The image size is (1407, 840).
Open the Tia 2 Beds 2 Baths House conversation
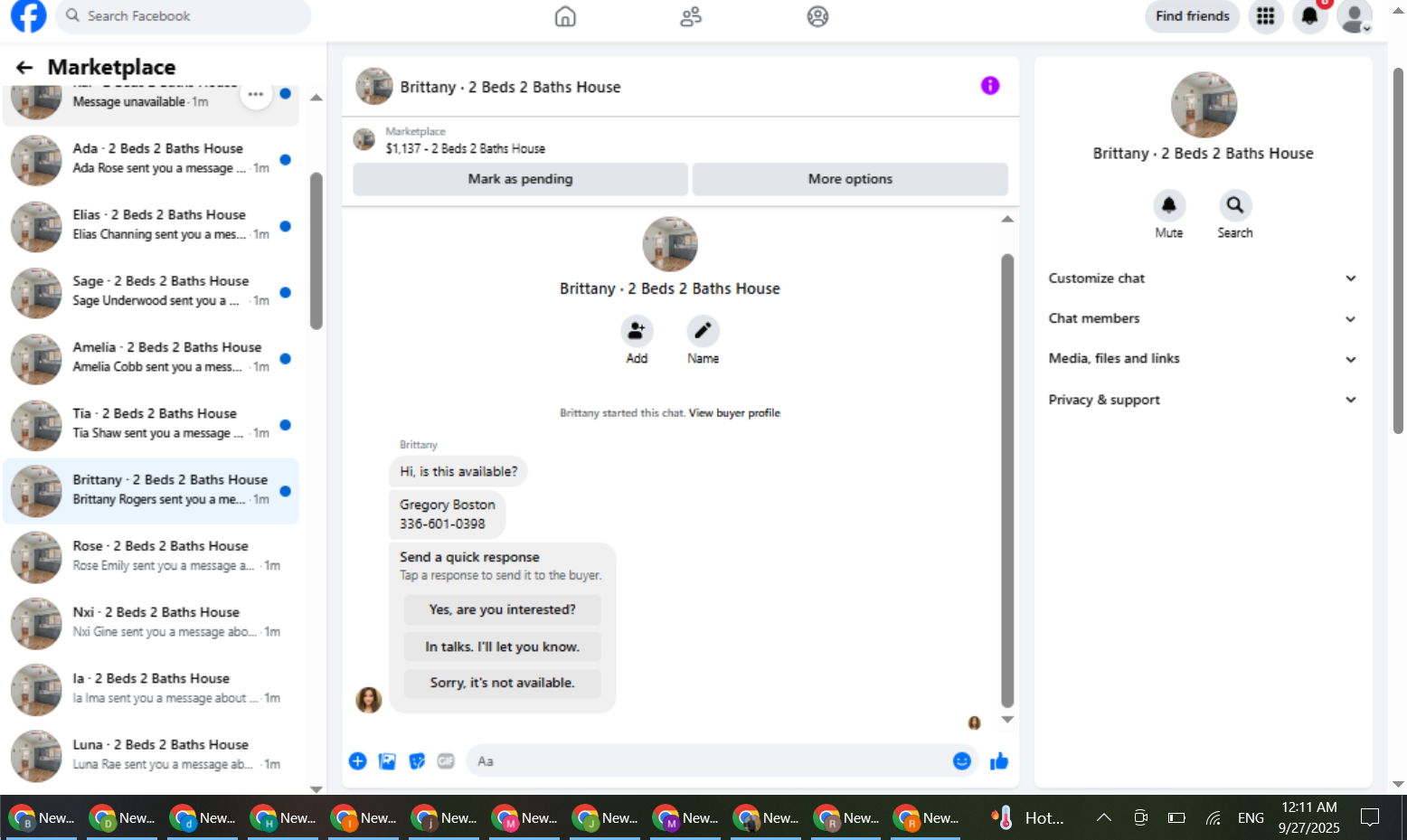151,424
